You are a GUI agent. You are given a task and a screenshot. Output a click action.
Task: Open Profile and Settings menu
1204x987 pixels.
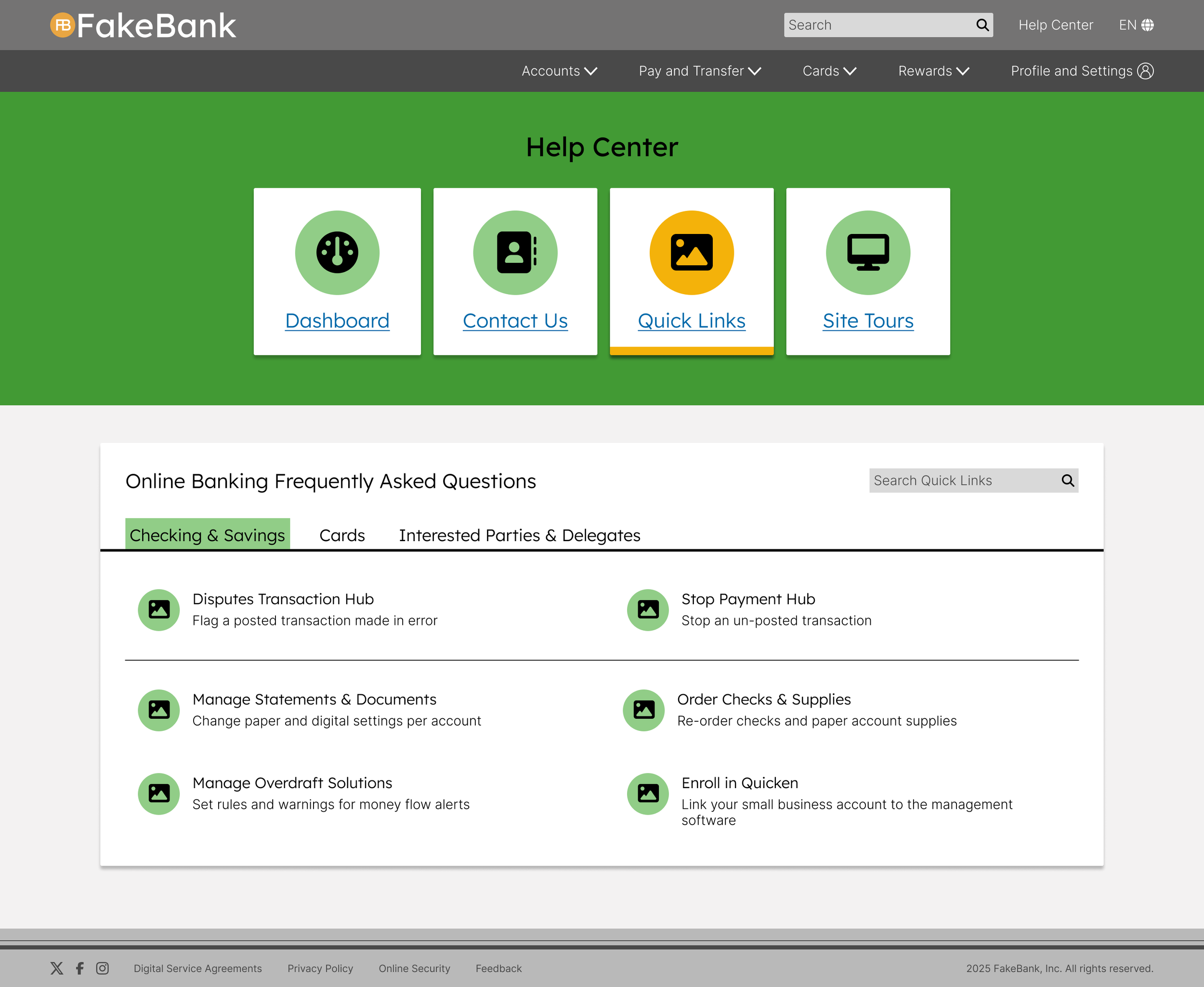[x=1081, y=71]
